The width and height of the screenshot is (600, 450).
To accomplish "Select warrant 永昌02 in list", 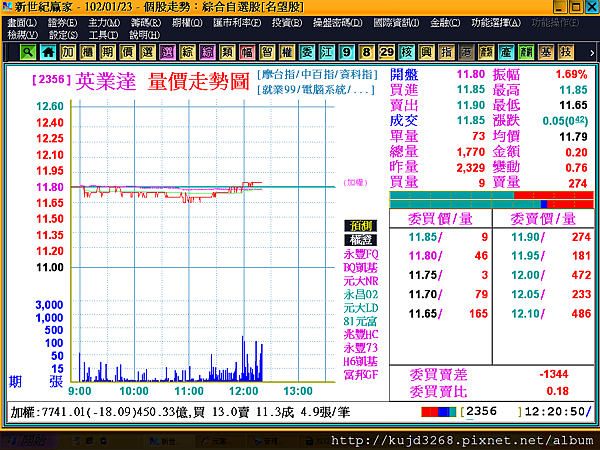I will point(361,294).
